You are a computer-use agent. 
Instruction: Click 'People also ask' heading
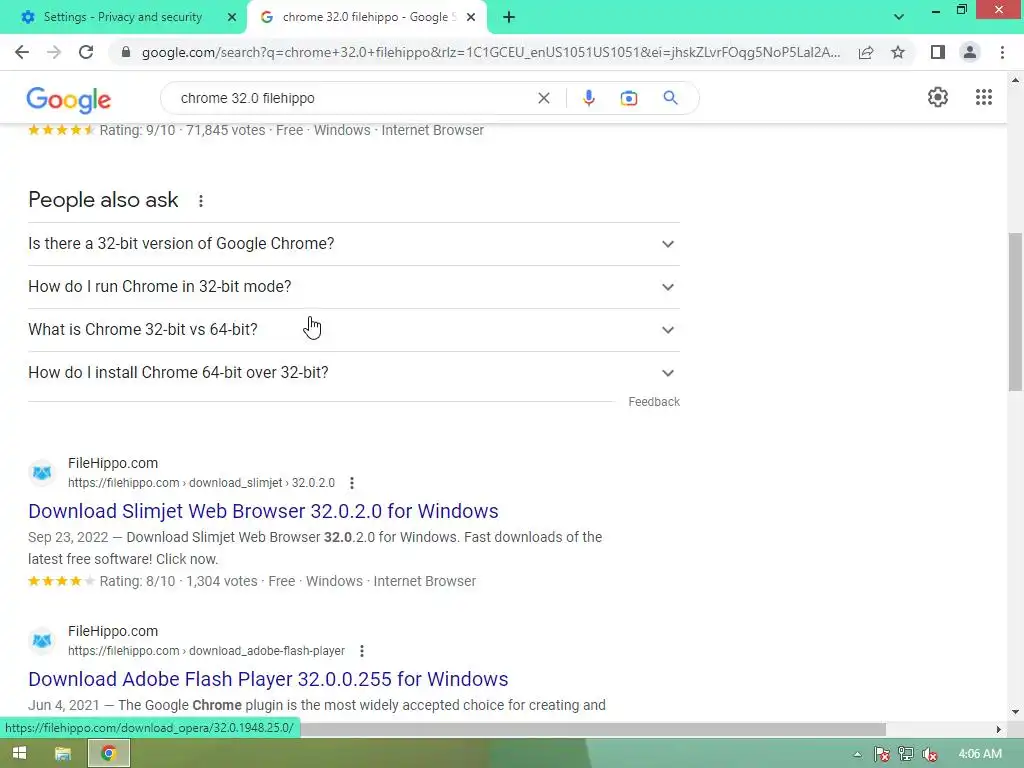pos(103,200)
